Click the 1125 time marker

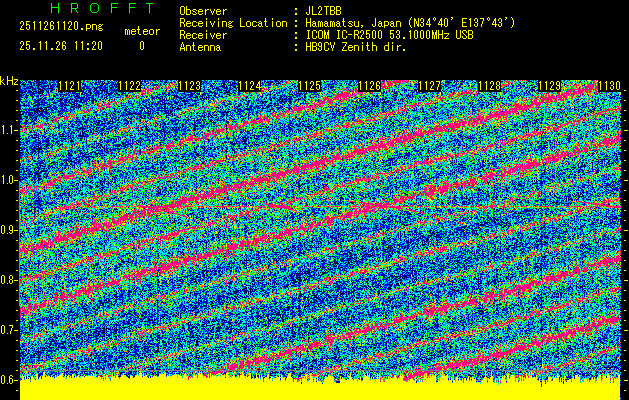click(x=309, y=86)
